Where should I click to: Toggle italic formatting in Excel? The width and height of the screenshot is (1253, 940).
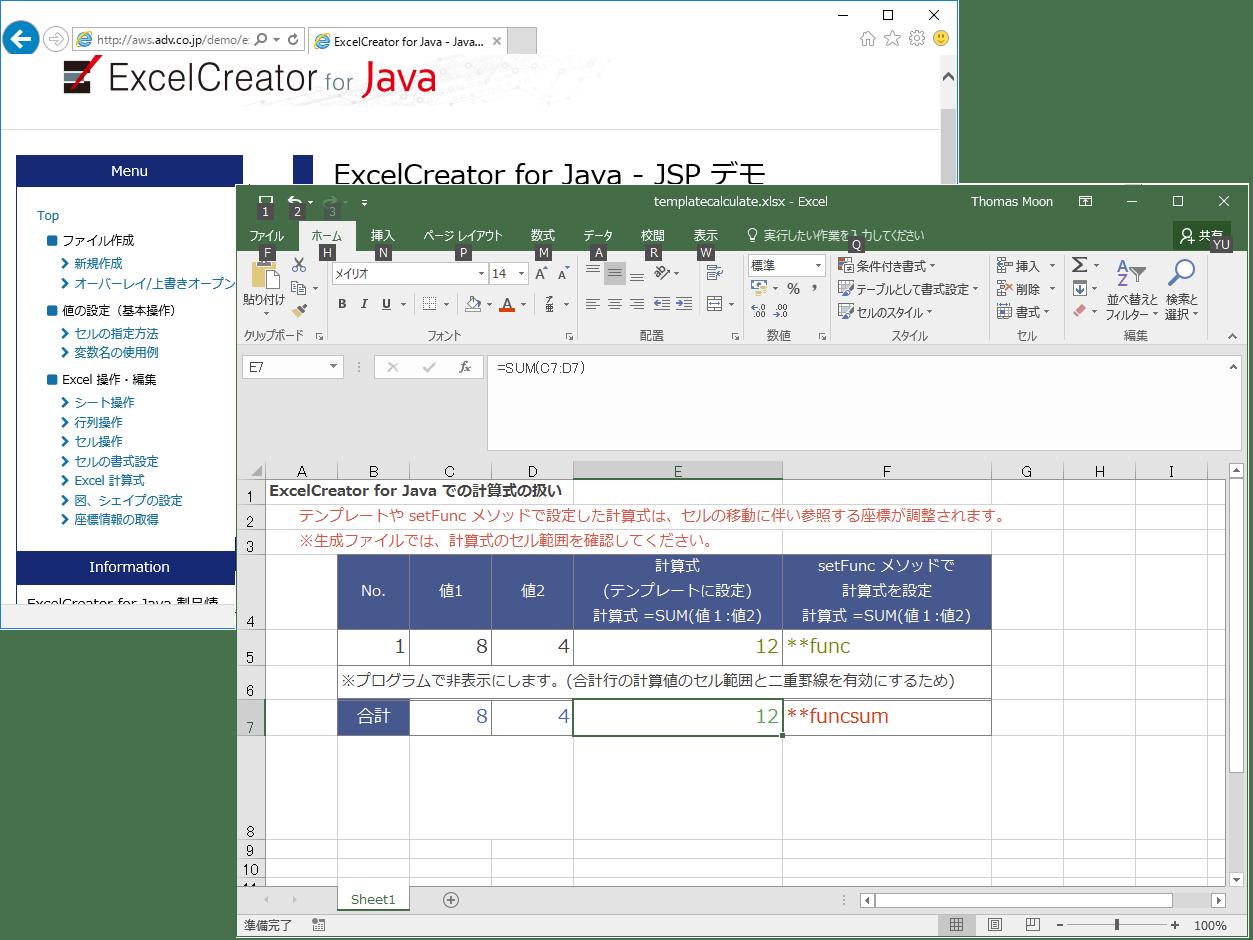[x=364, y=304]
